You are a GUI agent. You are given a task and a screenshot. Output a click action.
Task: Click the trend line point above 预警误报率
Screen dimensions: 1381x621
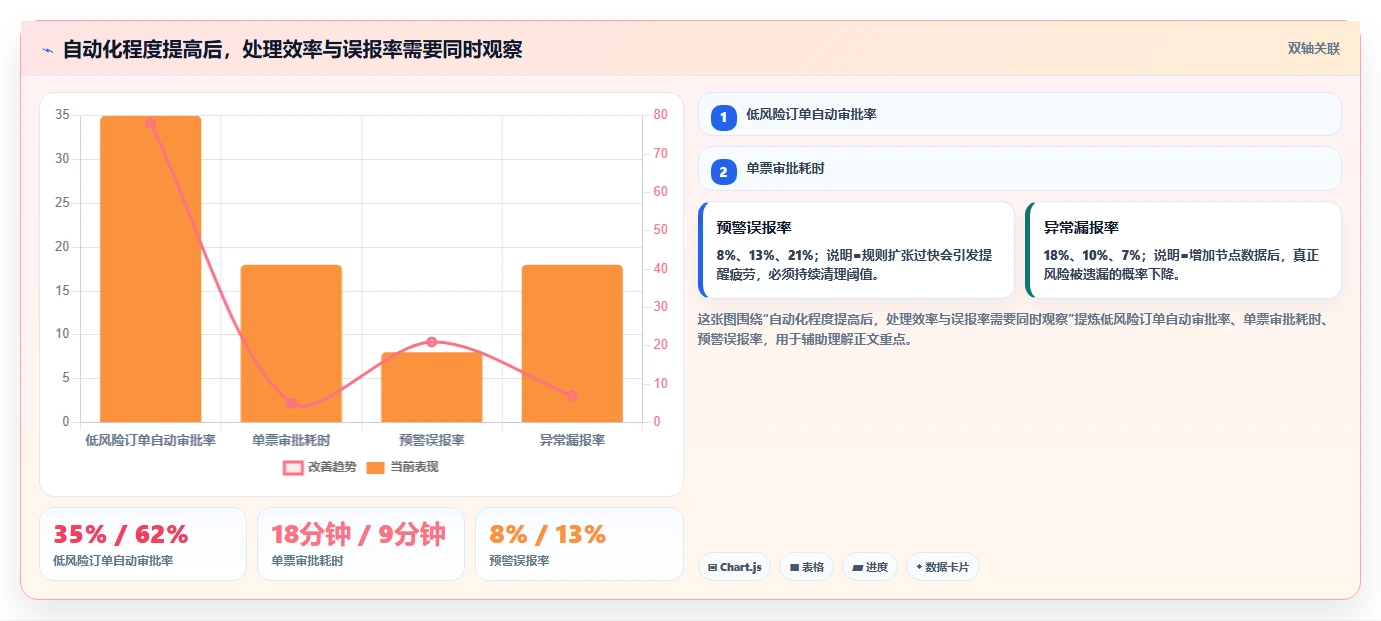tap(432, 342)
